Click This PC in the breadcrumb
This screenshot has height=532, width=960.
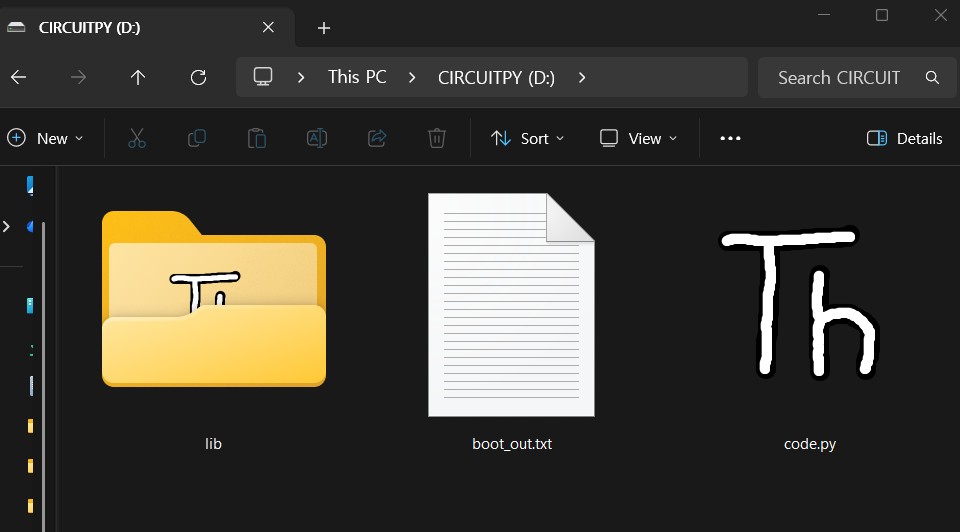[x=357, y=77]
